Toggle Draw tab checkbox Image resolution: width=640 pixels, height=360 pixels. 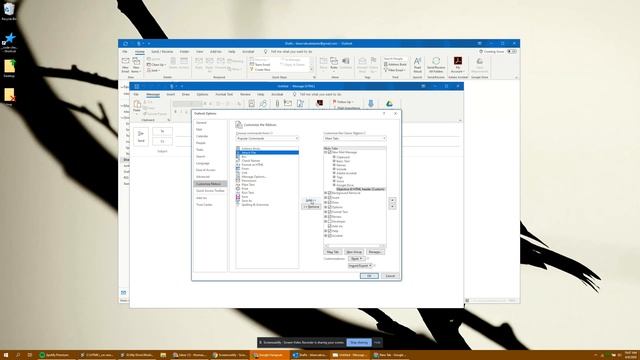pyautogui.click(x=330, y=202)
